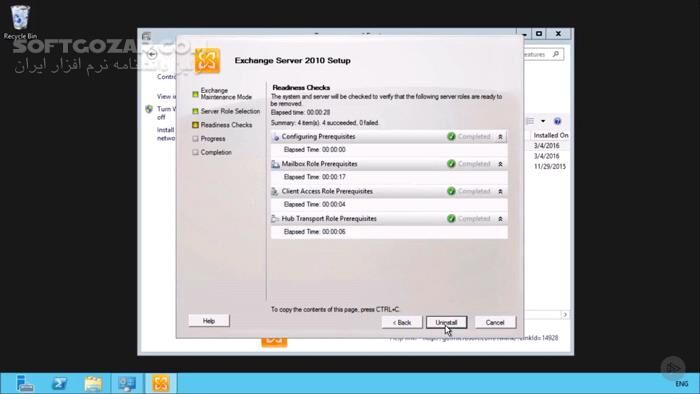Image resolution: width=700 pixels, height=394 pixels.
Task: Collapse the Hub Transport Role Prerequisites section
Action: pos(500,219)
